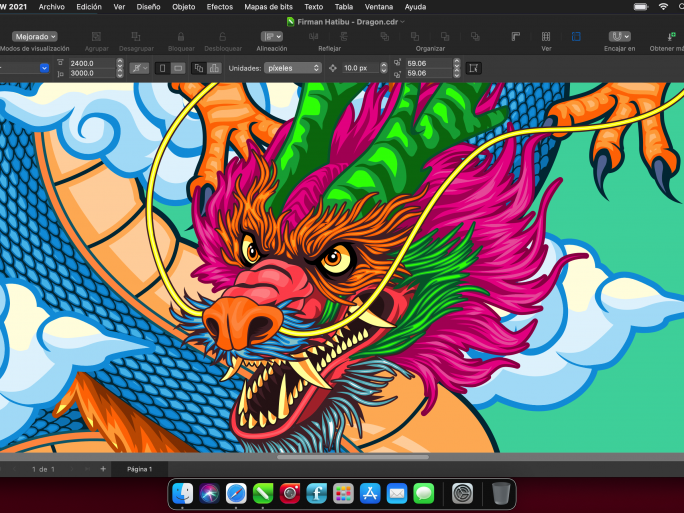The width and height of the screenshot is (684, 513).
Task: Click the Reflejar mirror horizontally icon
Action: [x=313, y=37]
